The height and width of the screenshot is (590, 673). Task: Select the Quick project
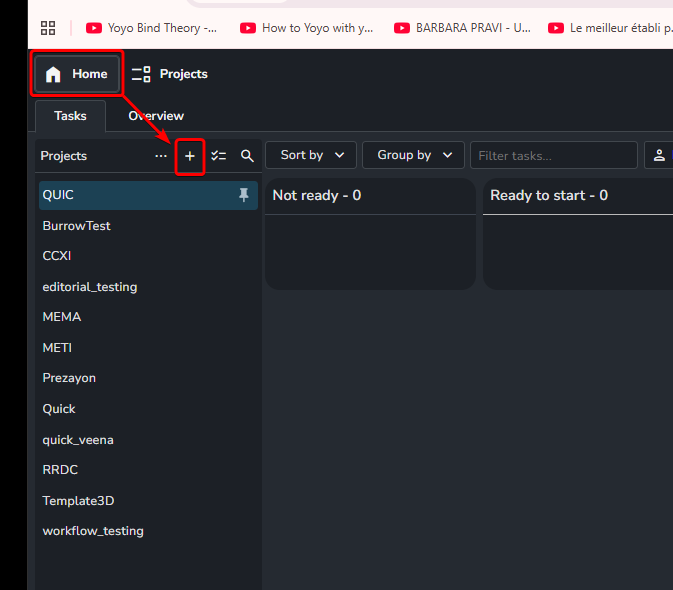pyautogui.click(x=148, y=409)
